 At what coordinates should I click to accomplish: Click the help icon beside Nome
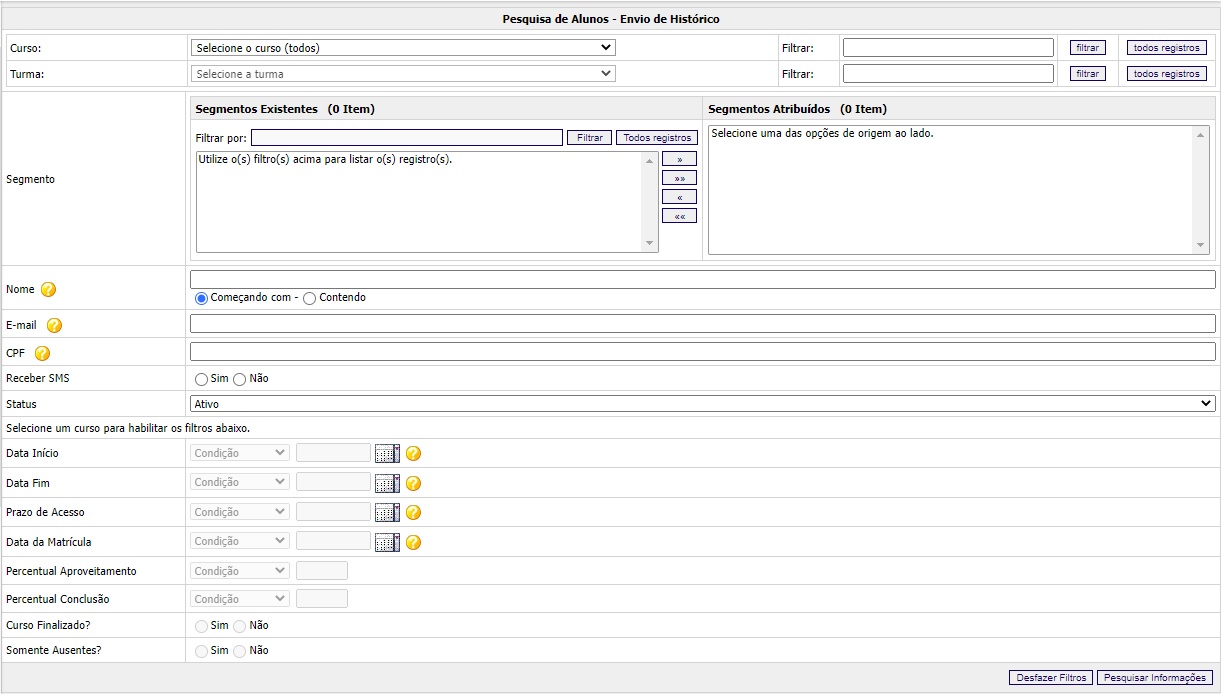pos(48,290)
